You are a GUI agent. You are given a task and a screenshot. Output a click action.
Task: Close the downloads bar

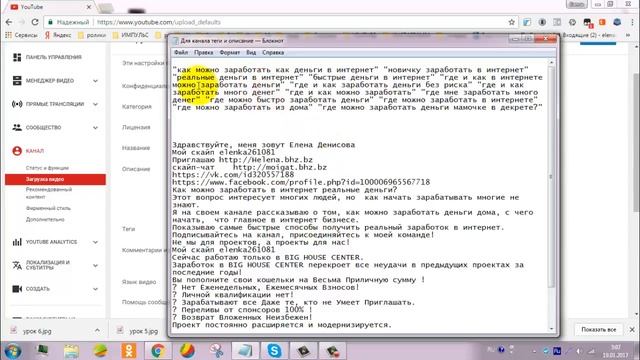(x=632, y=329)
